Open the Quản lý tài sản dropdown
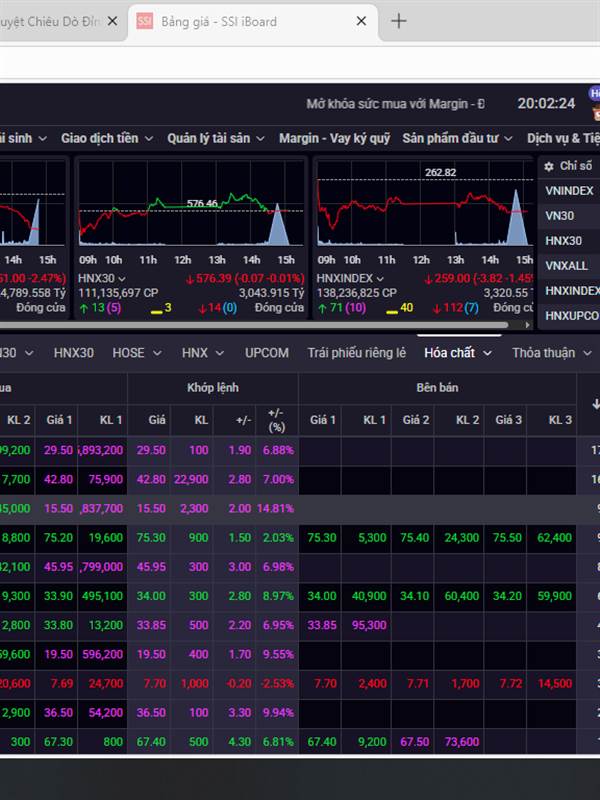The image size is (600, 800). pos(215,138)
